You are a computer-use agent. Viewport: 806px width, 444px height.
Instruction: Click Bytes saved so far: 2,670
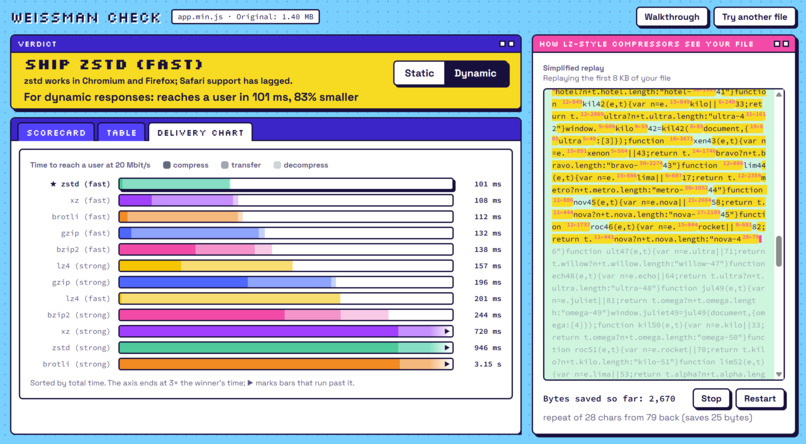pyautogui.click(x=609, y=399)
